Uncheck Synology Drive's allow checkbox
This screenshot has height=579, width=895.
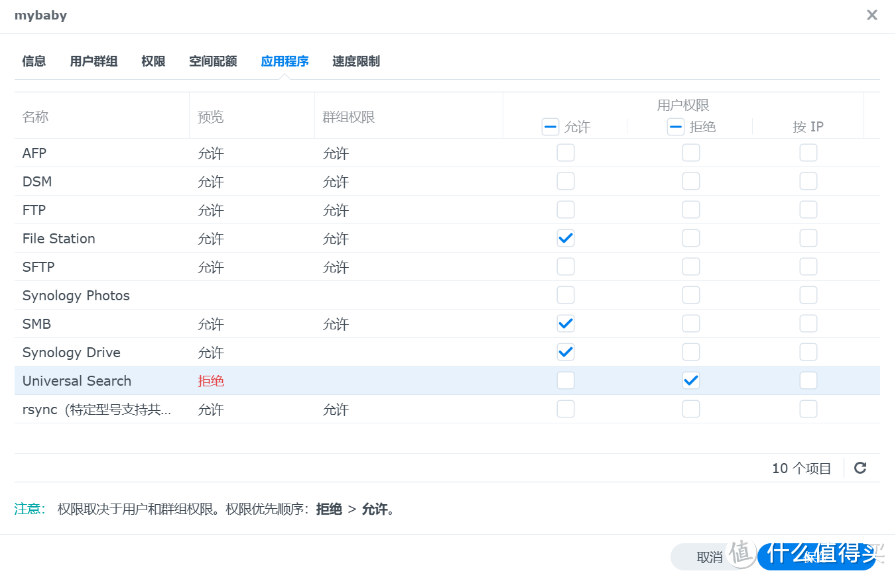[565, 352]
